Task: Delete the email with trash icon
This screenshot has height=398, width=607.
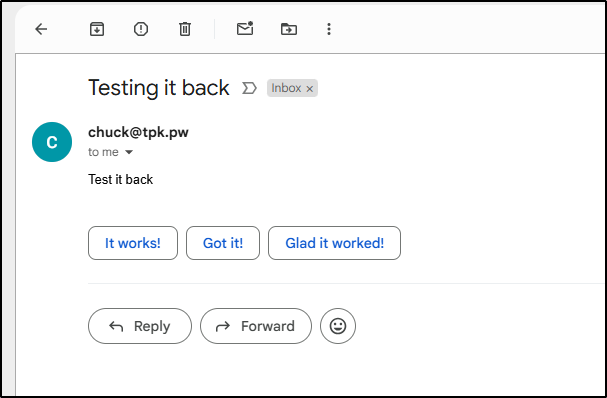Action: pos(185,29)
